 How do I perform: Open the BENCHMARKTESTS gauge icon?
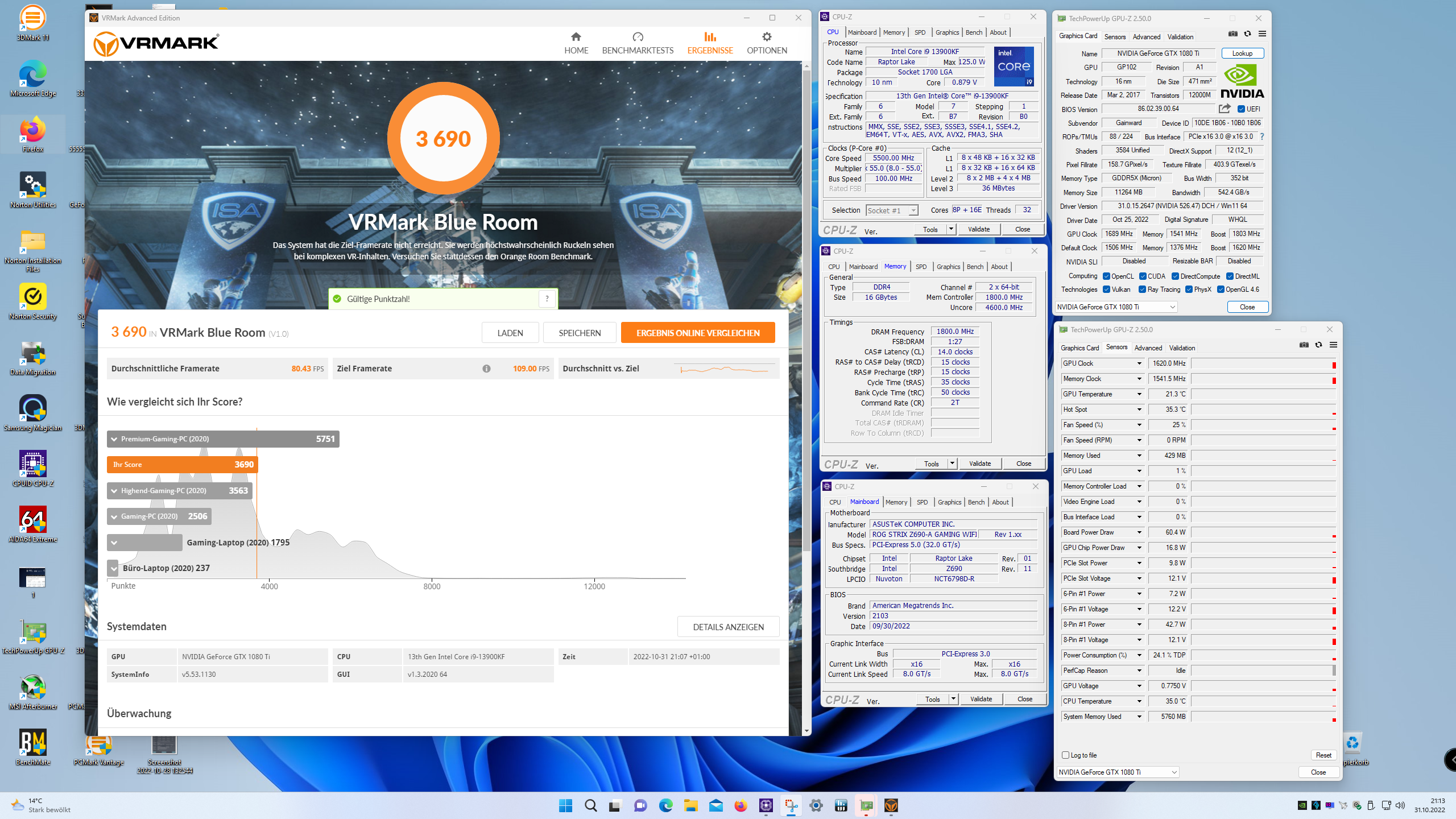point(638,37)
